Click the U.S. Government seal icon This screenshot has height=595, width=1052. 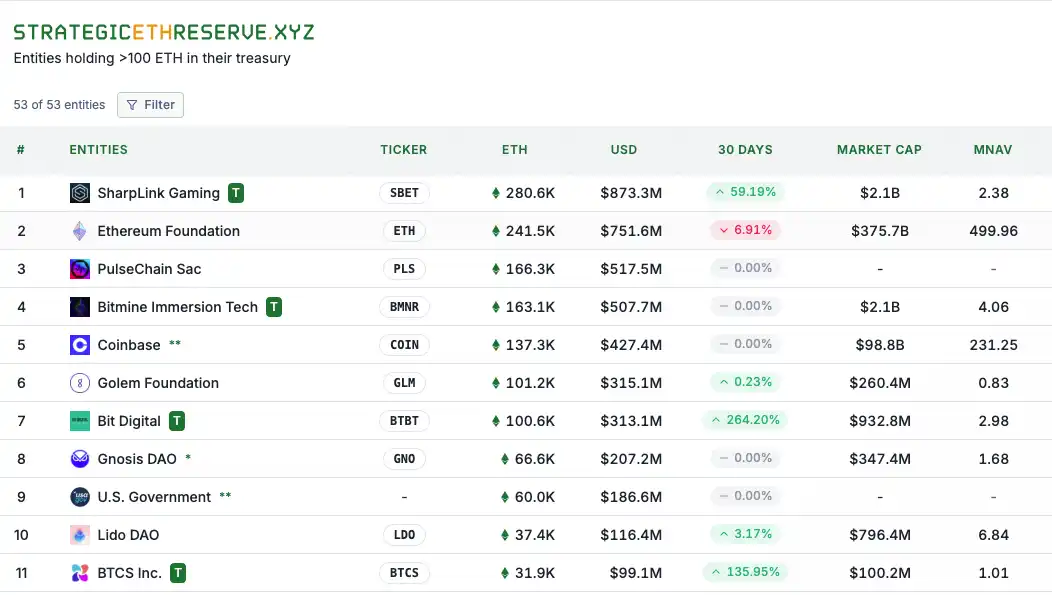point(80,497)
